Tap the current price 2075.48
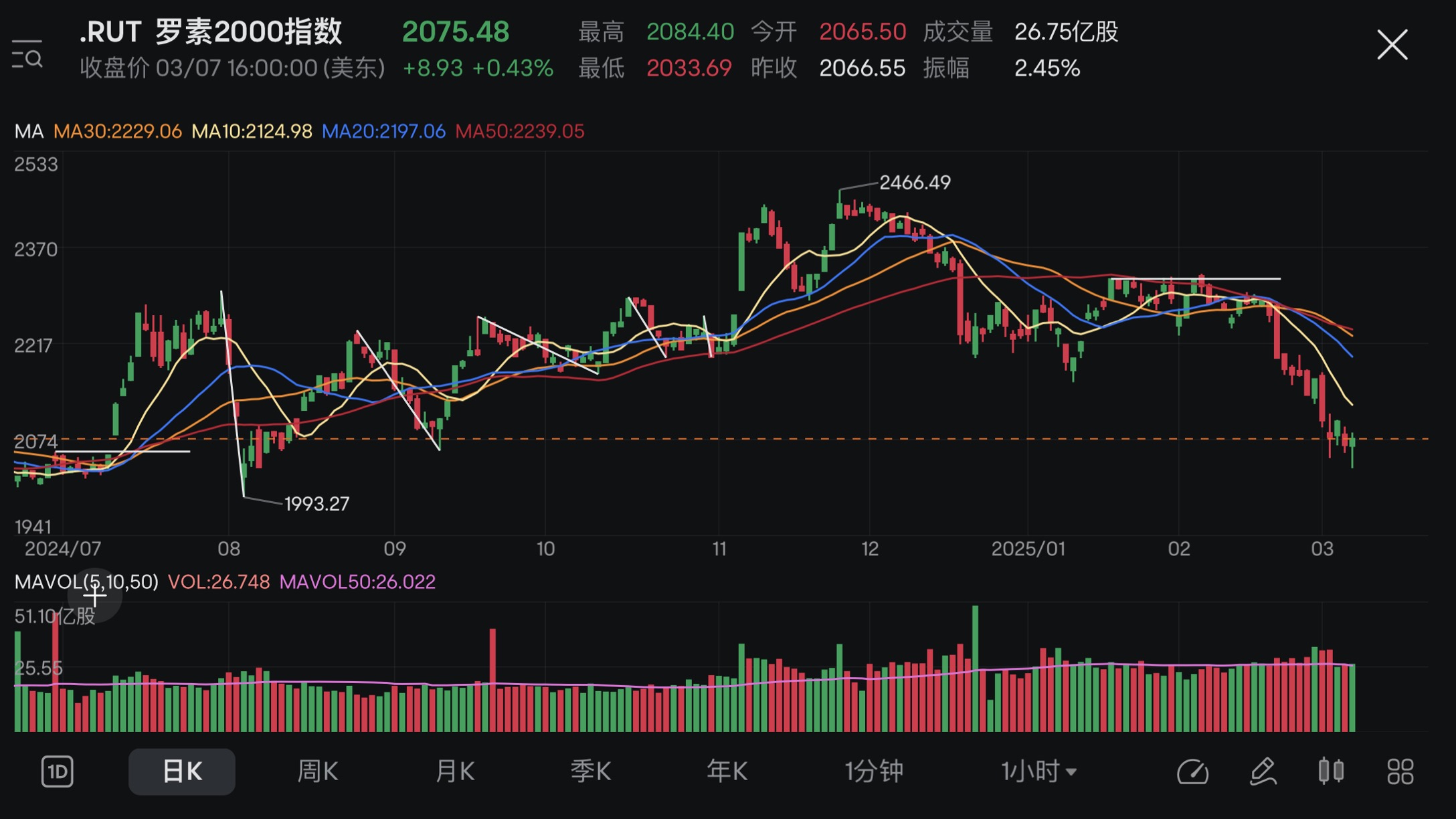Viewport: 1456px width, 819px height. [456, 31]
